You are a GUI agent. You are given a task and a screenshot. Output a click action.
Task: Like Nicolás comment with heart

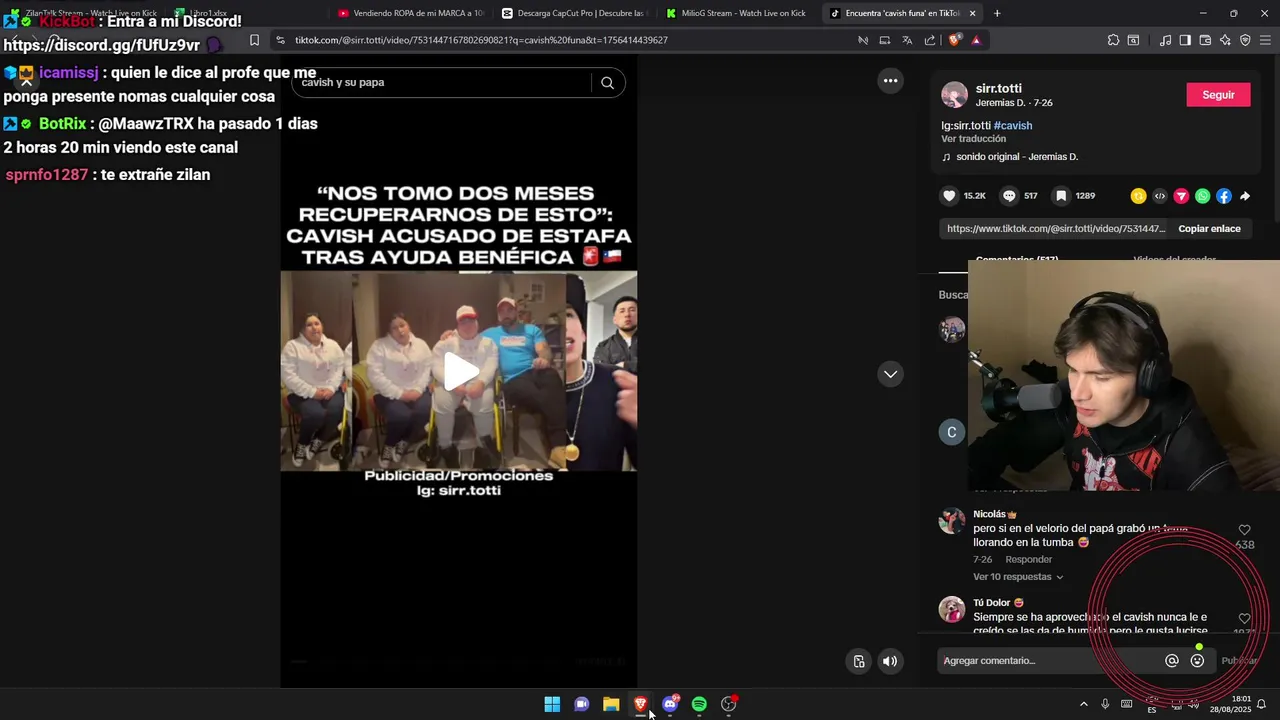pos(1244,530)
